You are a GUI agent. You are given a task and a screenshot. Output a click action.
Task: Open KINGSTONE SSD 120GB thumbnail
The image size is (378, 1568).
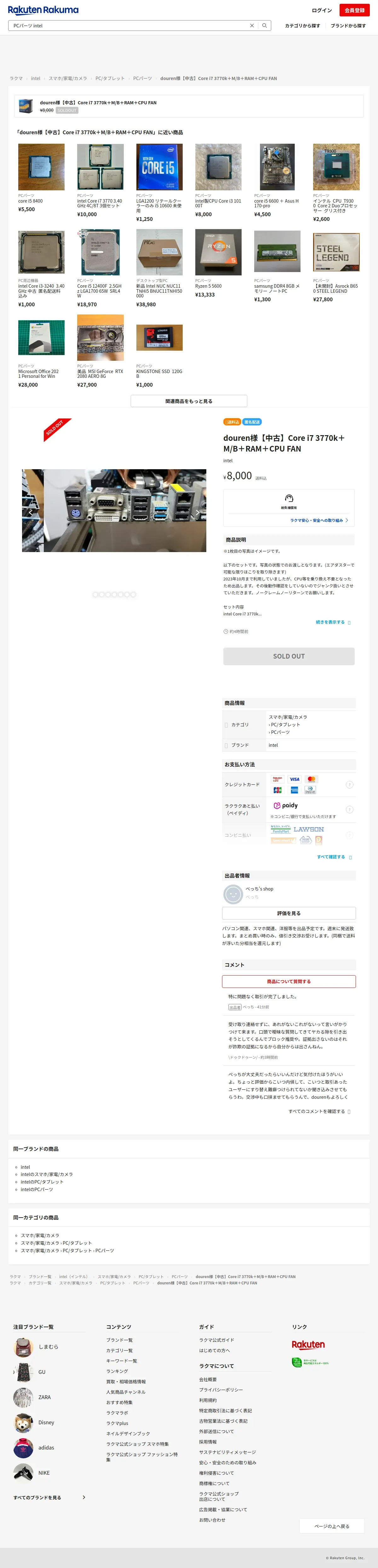coord(159,338)
